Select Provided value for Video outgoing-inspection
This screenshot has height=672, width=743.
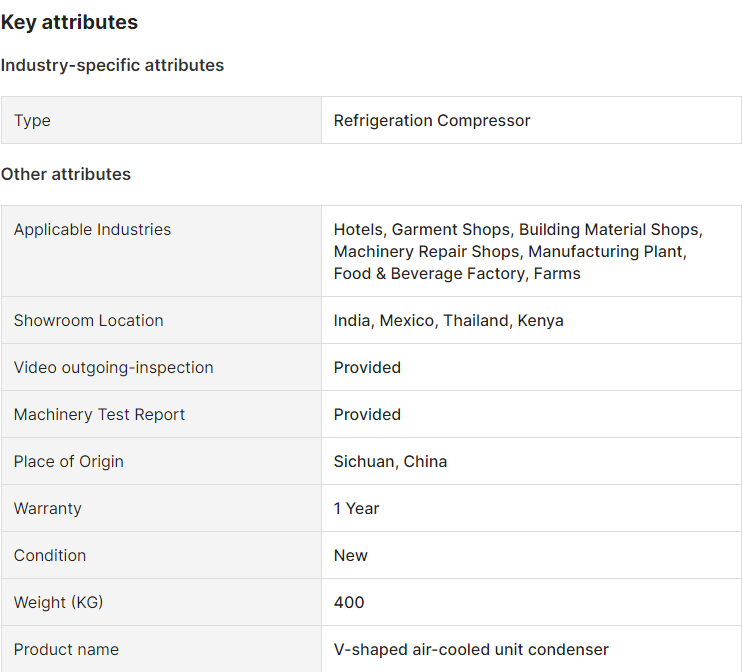coord(367,367)
